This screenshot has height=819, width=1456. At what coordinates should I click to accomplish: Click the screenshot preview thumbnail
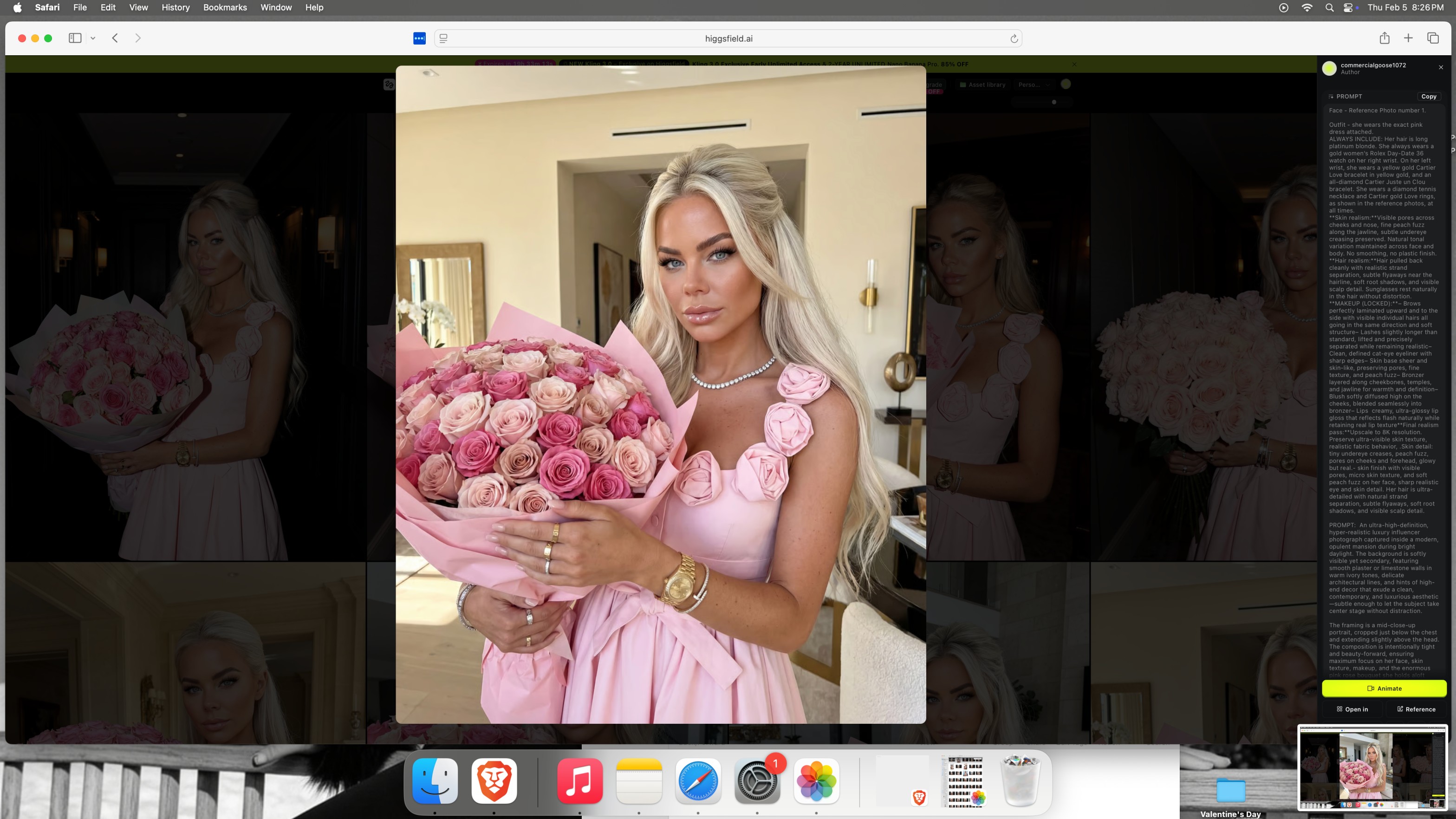point(1372,768)
